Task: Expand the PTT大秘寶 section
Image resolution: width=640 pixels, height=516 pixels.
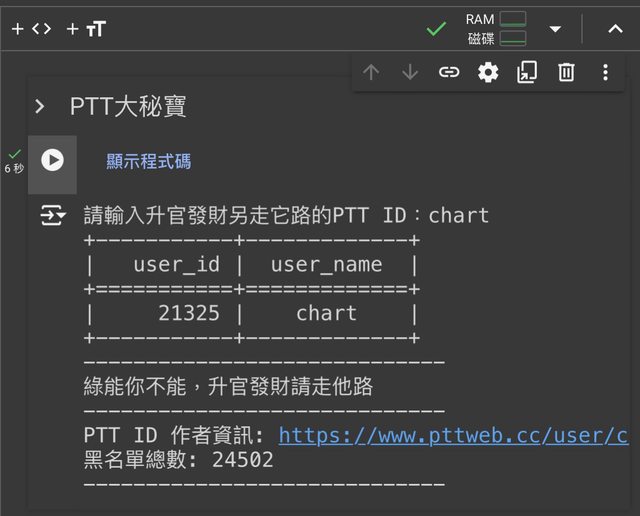Action: 40,106
